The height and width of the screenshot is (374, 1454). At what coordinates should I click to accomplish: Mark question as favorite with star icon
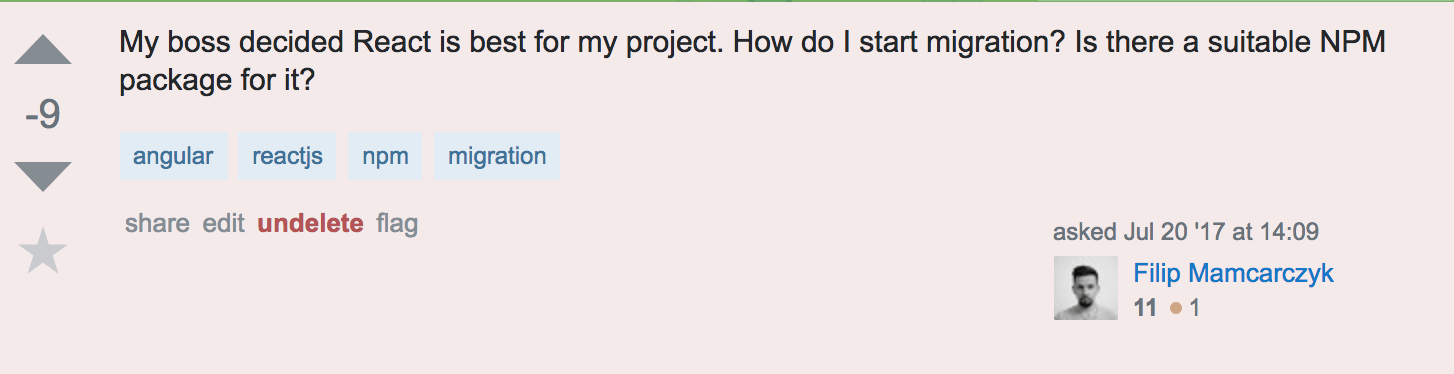[x=43, y=250]
